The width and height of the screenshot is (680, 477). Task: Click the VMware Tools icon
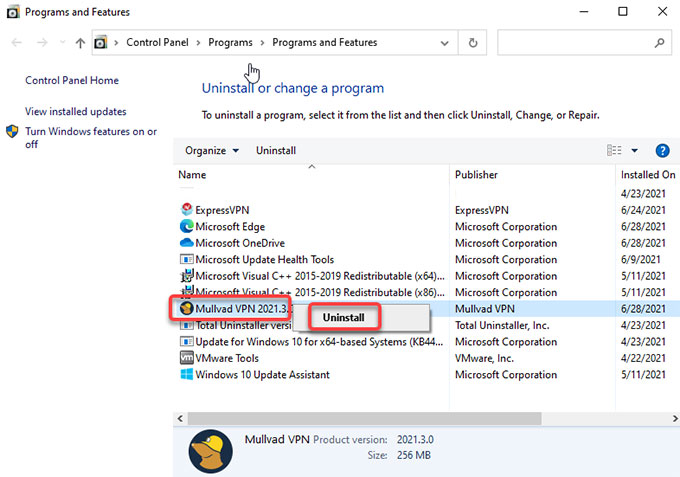pos(186,358)
